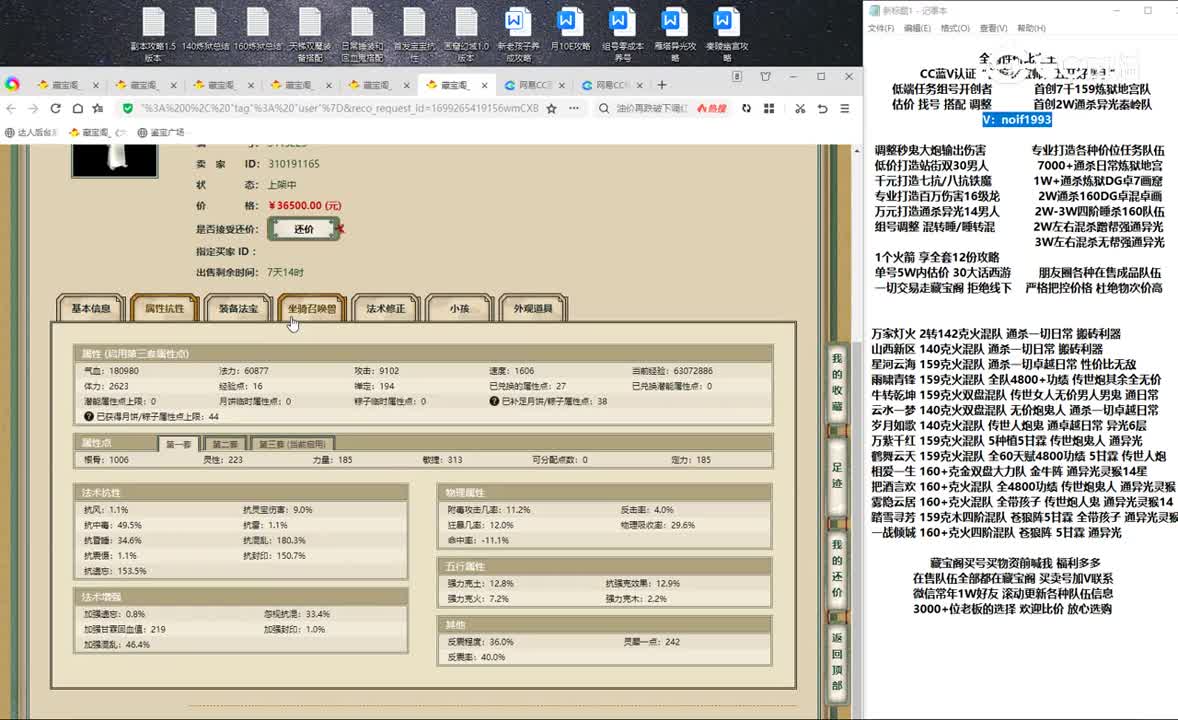Click the highlighted text V: noif1993 in Notepad
This screenshot has height=720, width=1178.
[1016, 119]
